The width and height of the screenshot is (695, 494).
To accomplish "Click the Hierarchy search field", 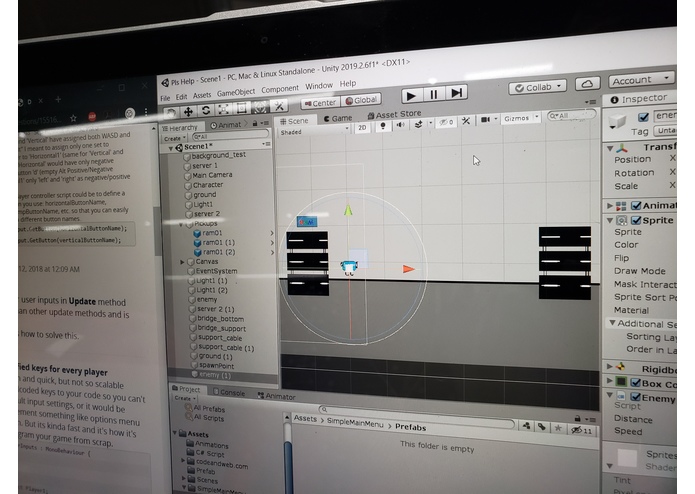I will [x=230, y=135].
